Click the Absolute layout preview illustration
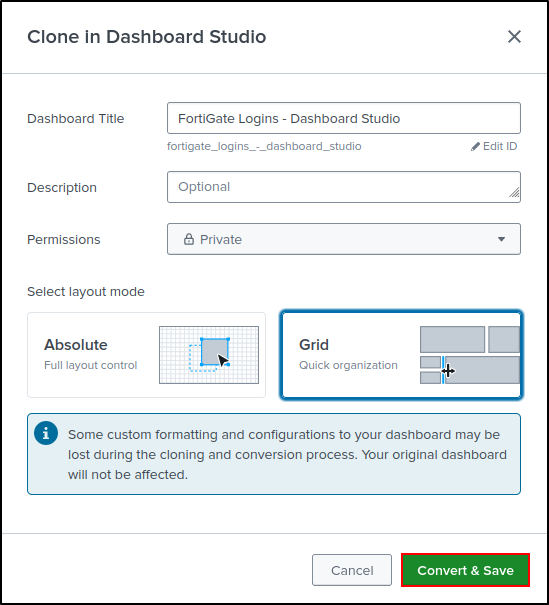The image size is (549, 605). pyautogui.click(x=209, y=355)
